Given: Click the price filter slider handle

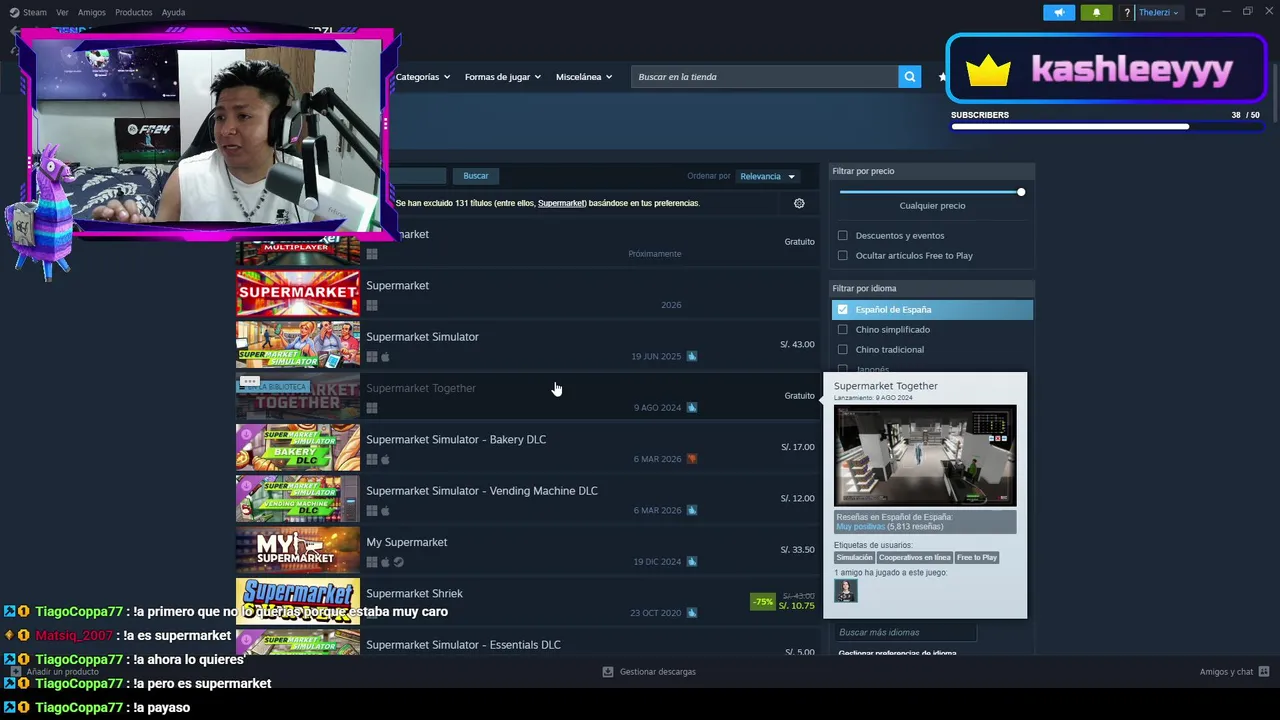Looking at the screenshot, I should click(x=1021, y=192).
